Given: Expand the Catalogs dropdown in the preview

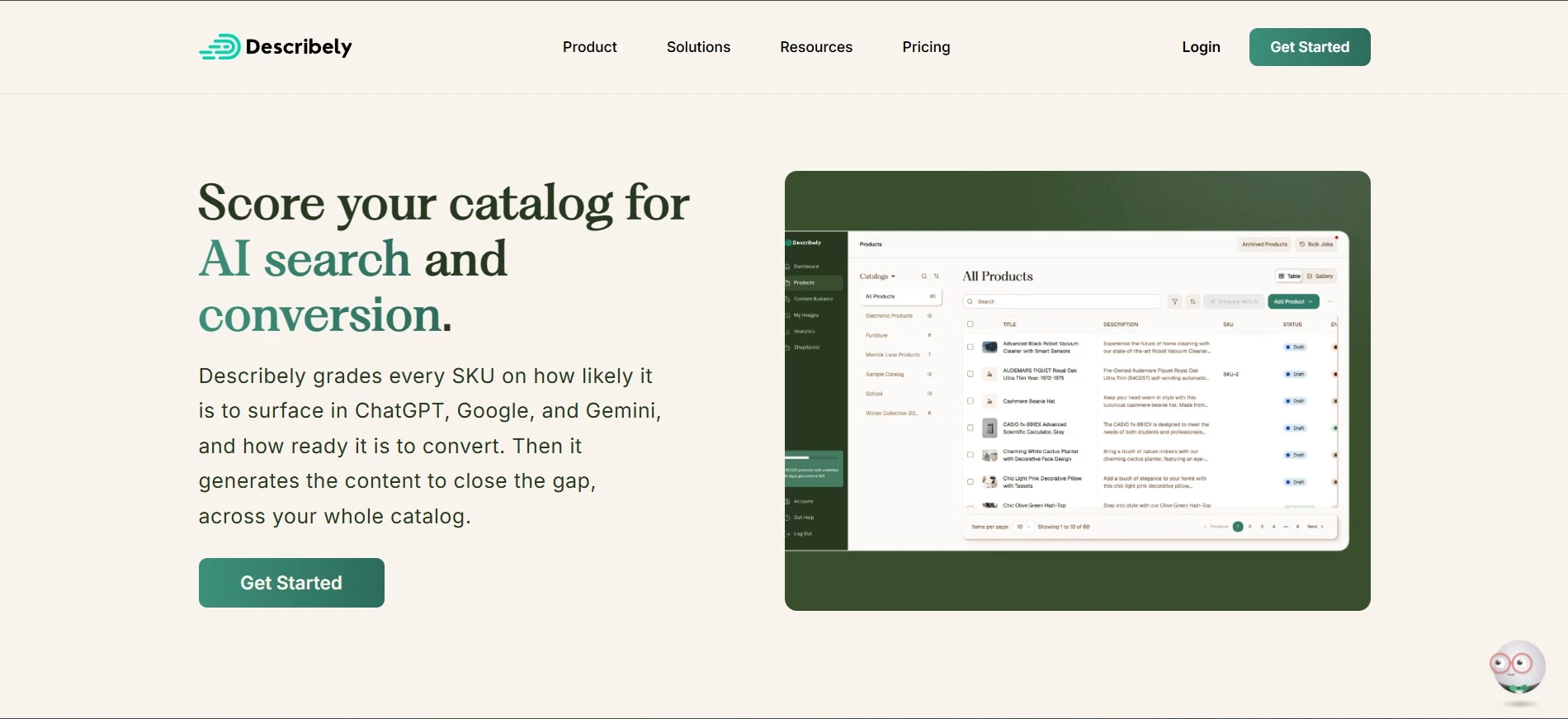Looking at the screenshot, I should (x=877, y=277).
